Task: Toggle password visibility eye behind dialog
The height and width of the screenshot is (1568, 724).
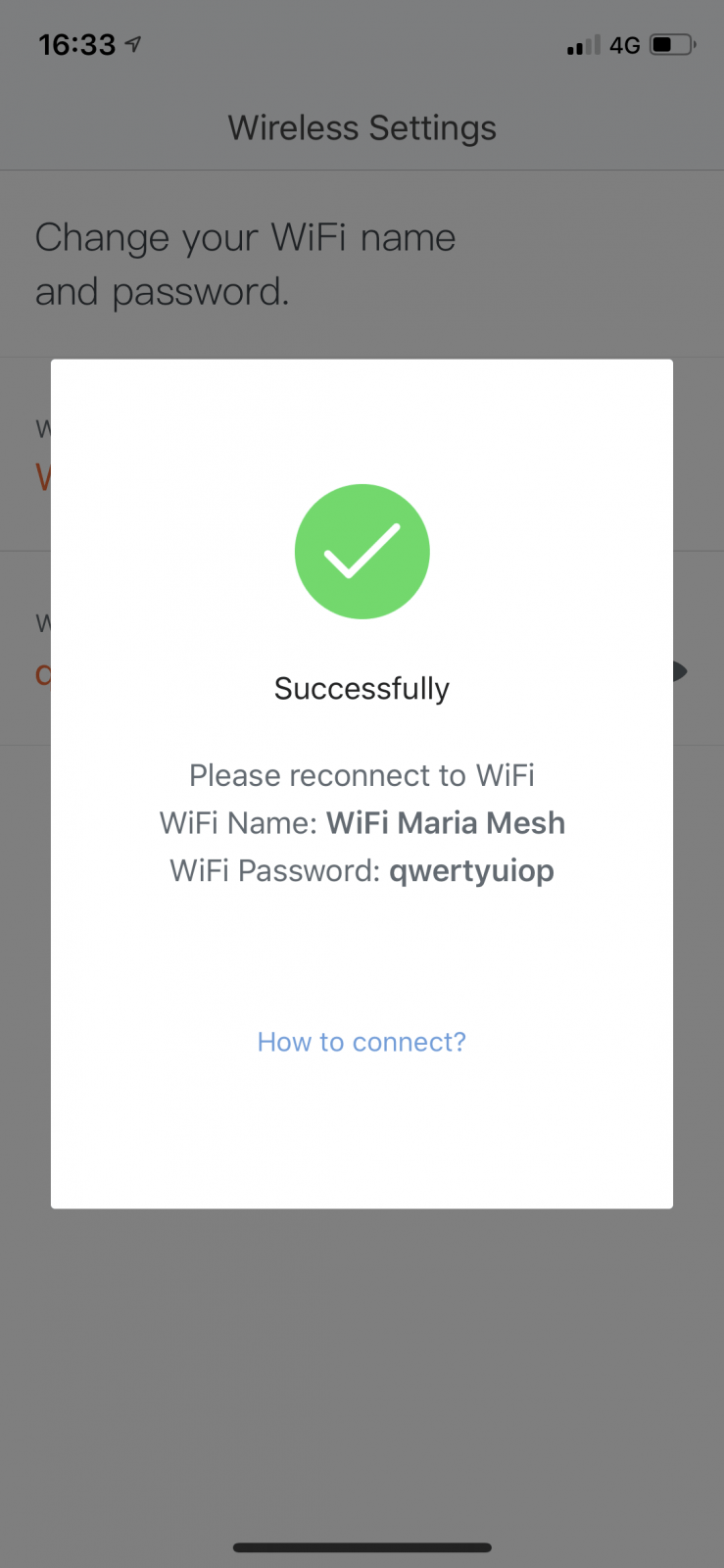Action: (x=682, y=671)
